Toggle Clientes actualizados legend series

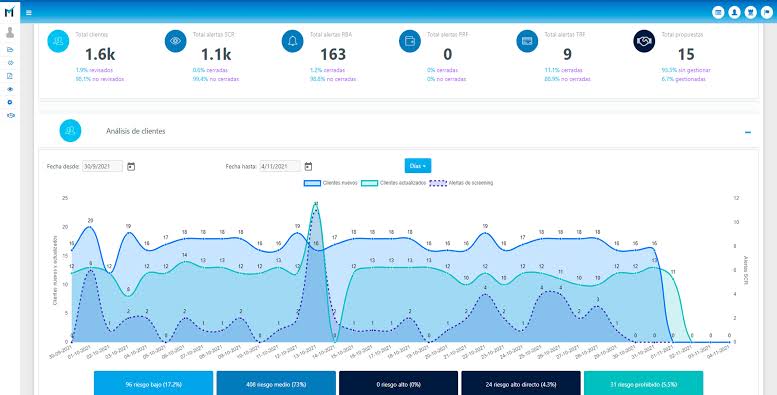point(393,183)
